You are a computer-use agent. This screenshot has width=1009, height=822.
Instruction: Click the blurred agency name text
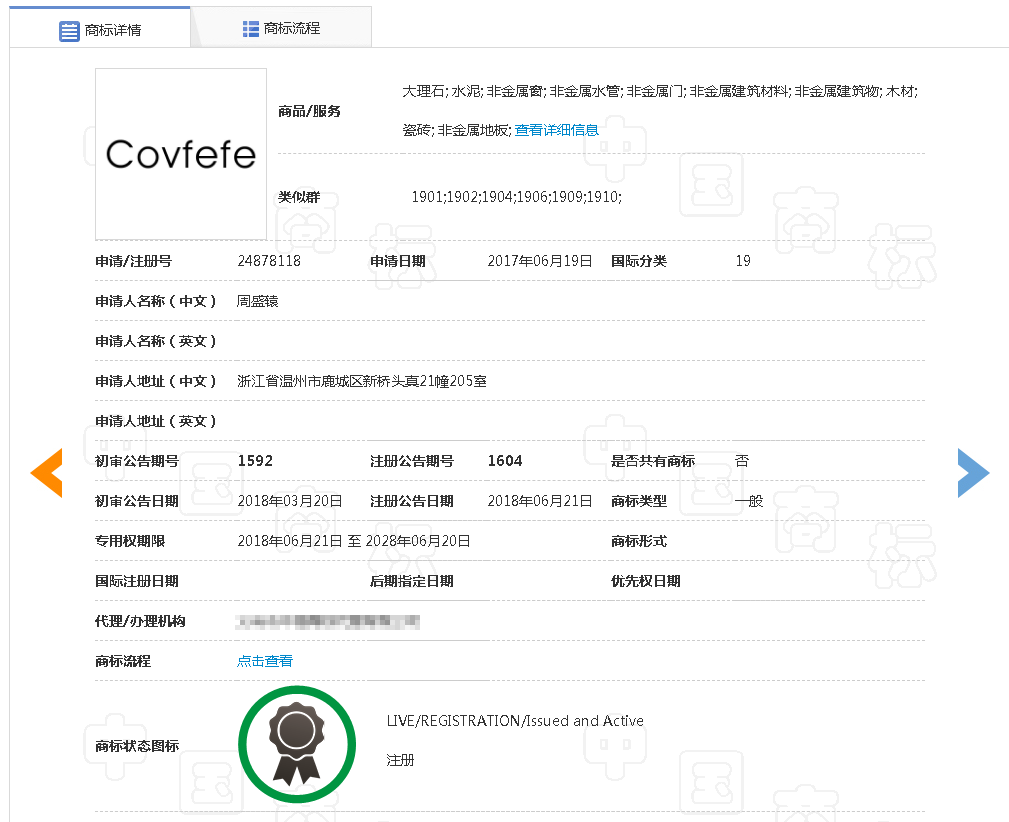pos(328,622)
